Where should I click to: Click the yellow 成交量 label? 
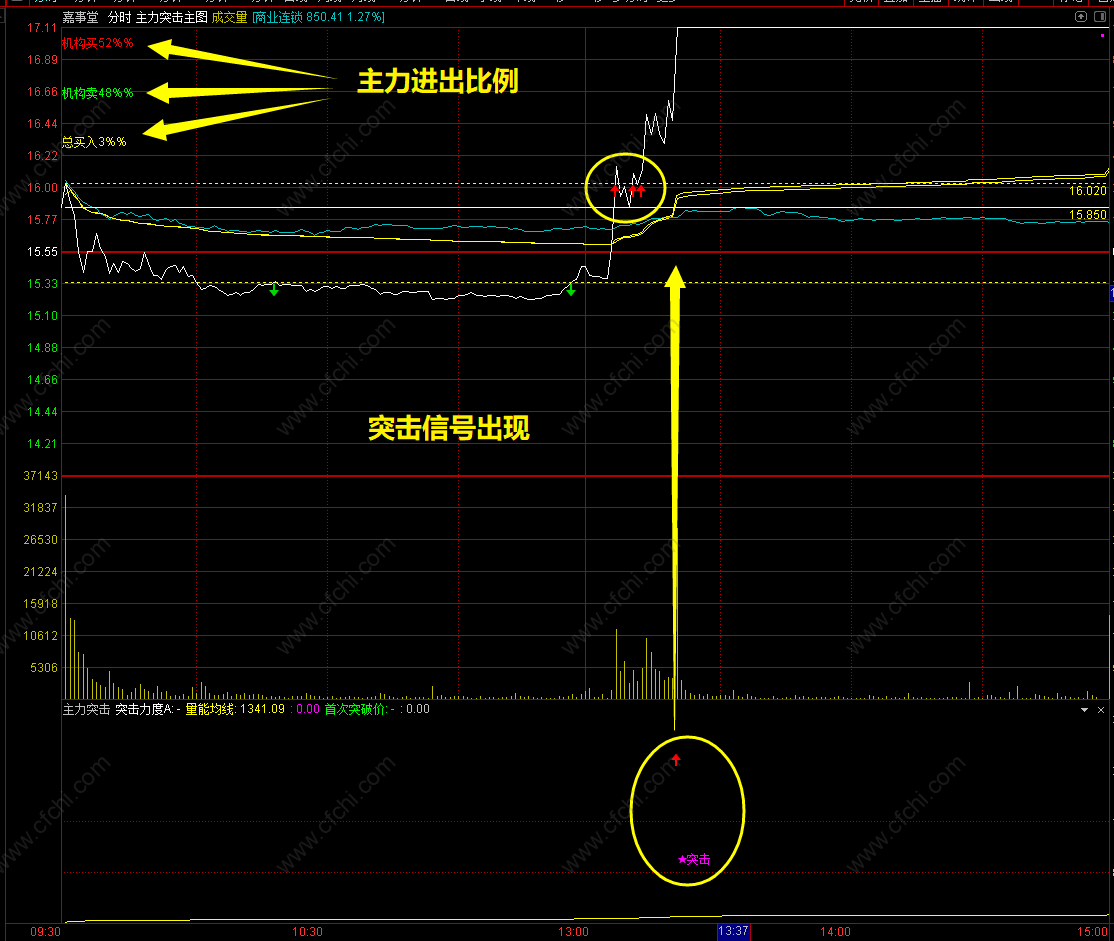pos(229,17)
